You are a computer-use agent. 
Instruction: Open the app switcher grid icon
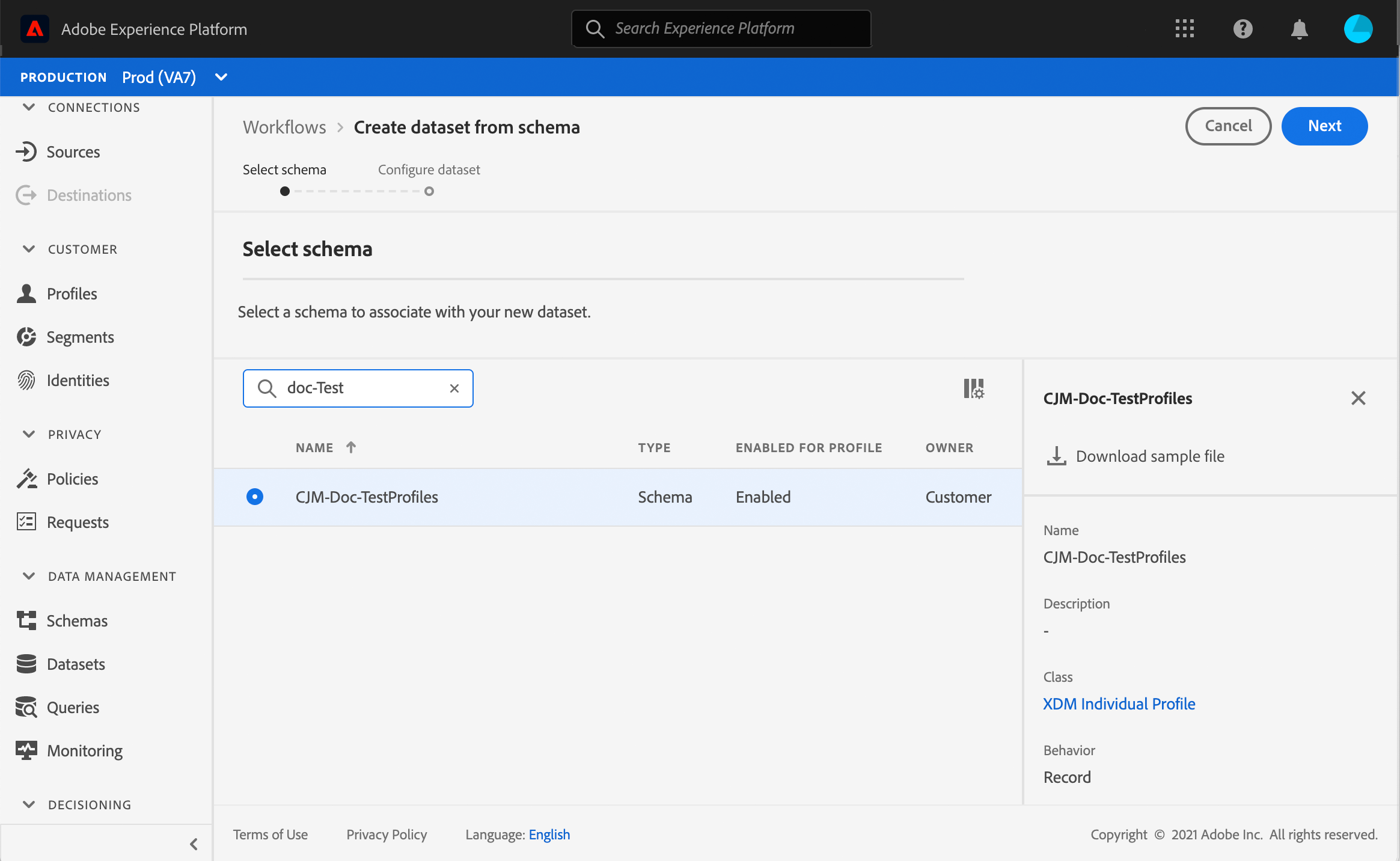pyautogui.click(x=1184, y=29)
